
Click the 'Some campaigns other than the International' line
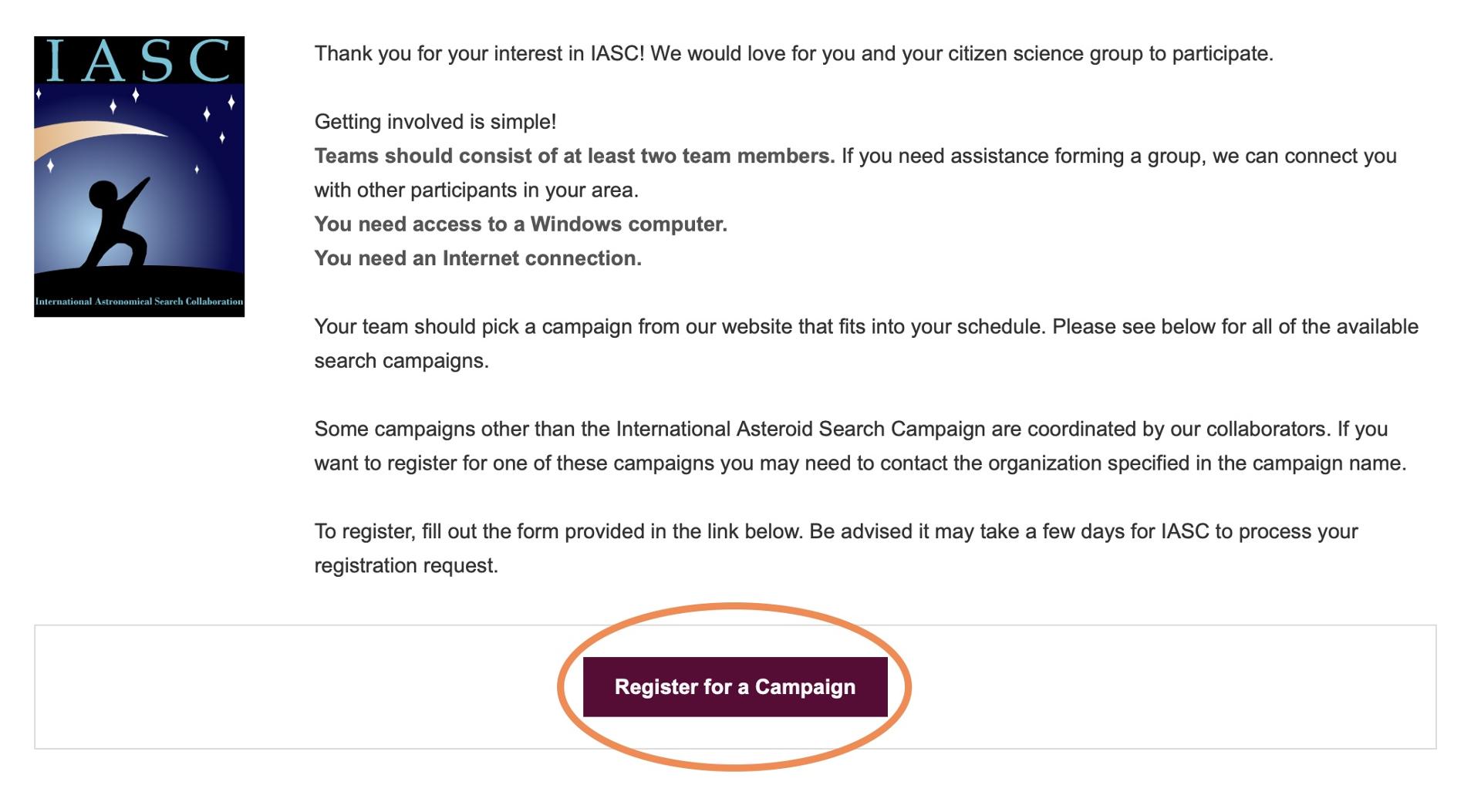pos(851,429)
